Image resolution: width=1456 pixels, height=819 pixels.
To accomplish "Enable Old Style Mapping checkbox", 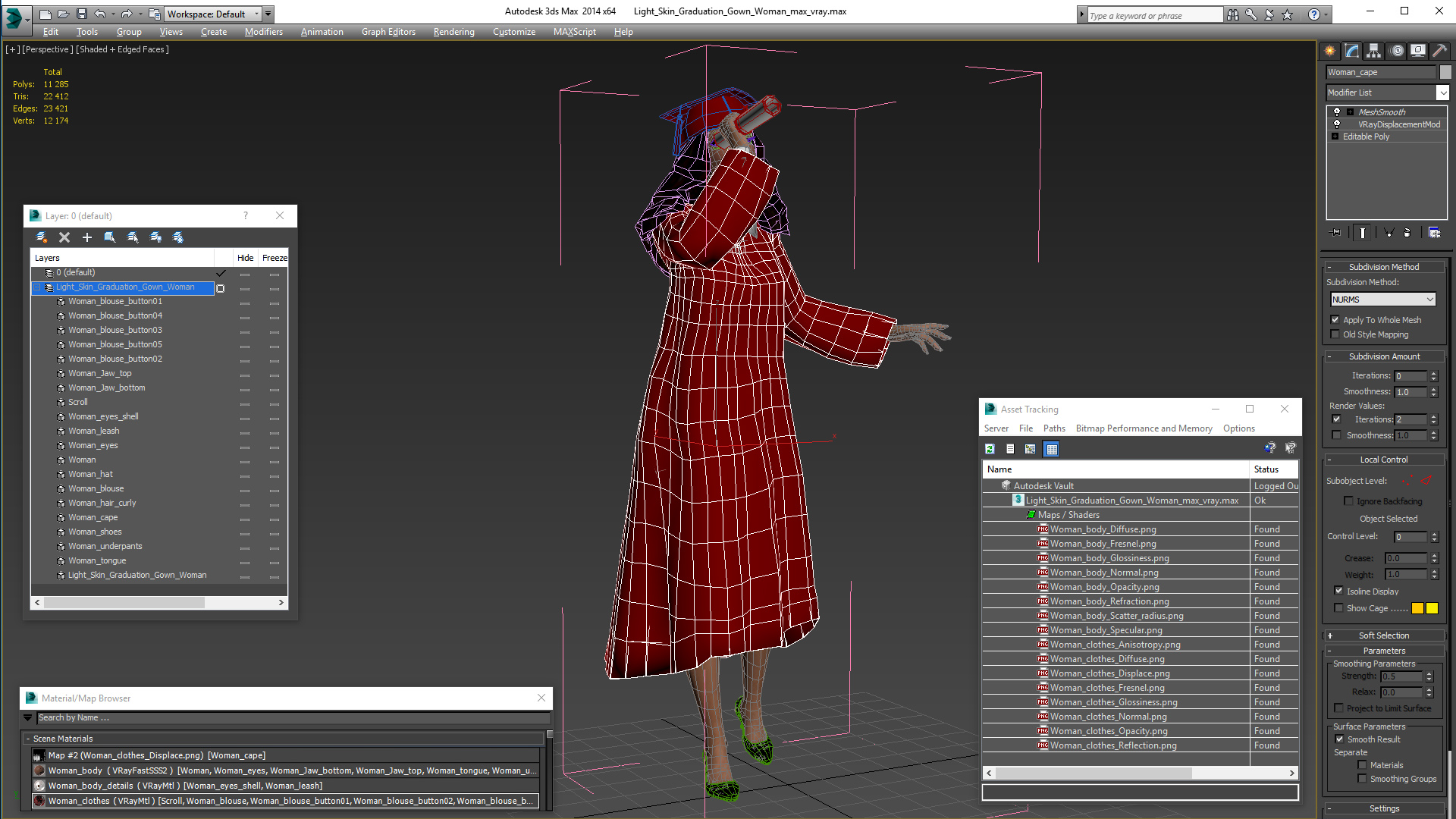I will tap(1335, 334).
